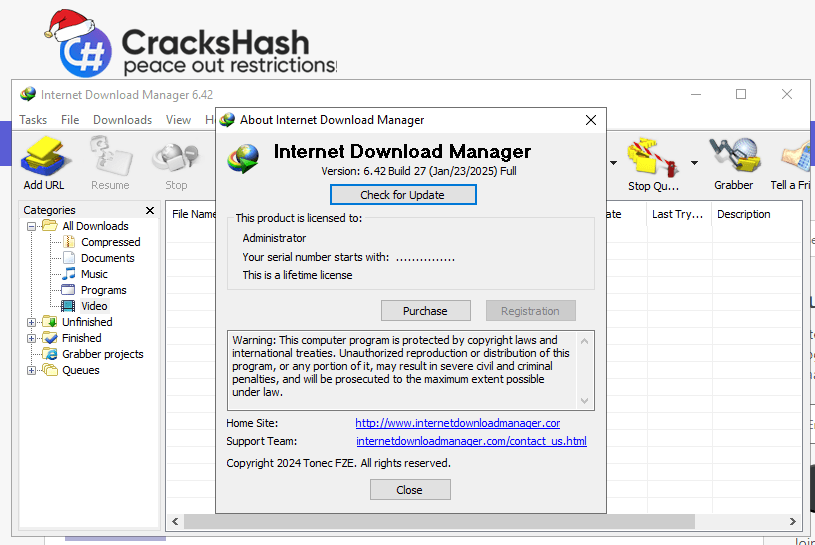The width and height of the screenshot is (815, 545).
Task: Select the Music category
Action: (x=94, y=274)
